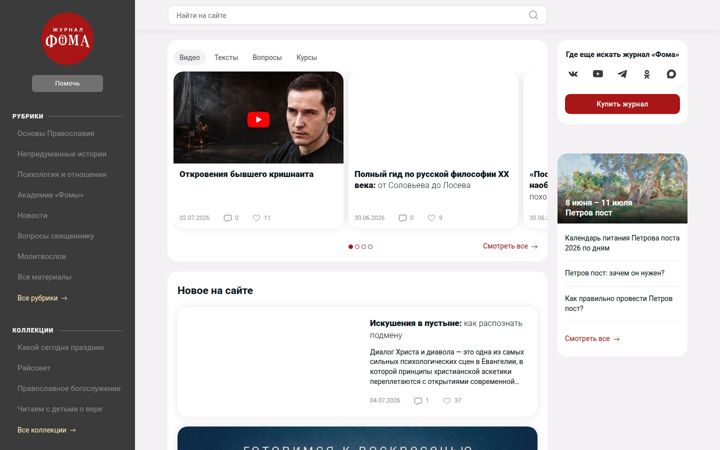The width and height of the screenshot is (720, 450).
Task: Open Какой сегодня праздник collection
Action: pos(61,348)
